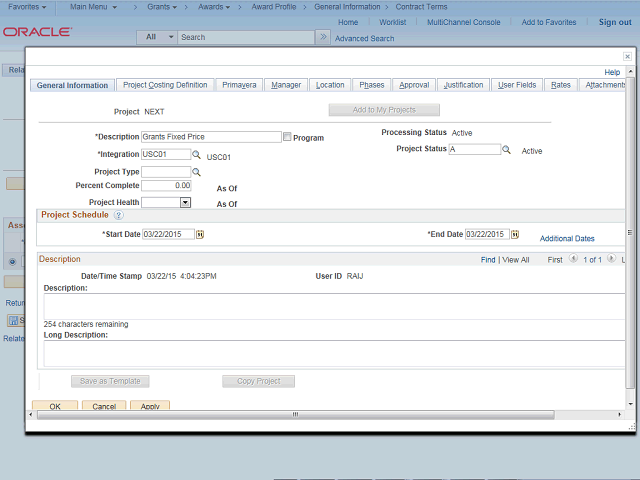Image resolution: width=640 pixels, height=480 pixels.
Task: Tick the Program checkbox
Action: coord(287,137)
